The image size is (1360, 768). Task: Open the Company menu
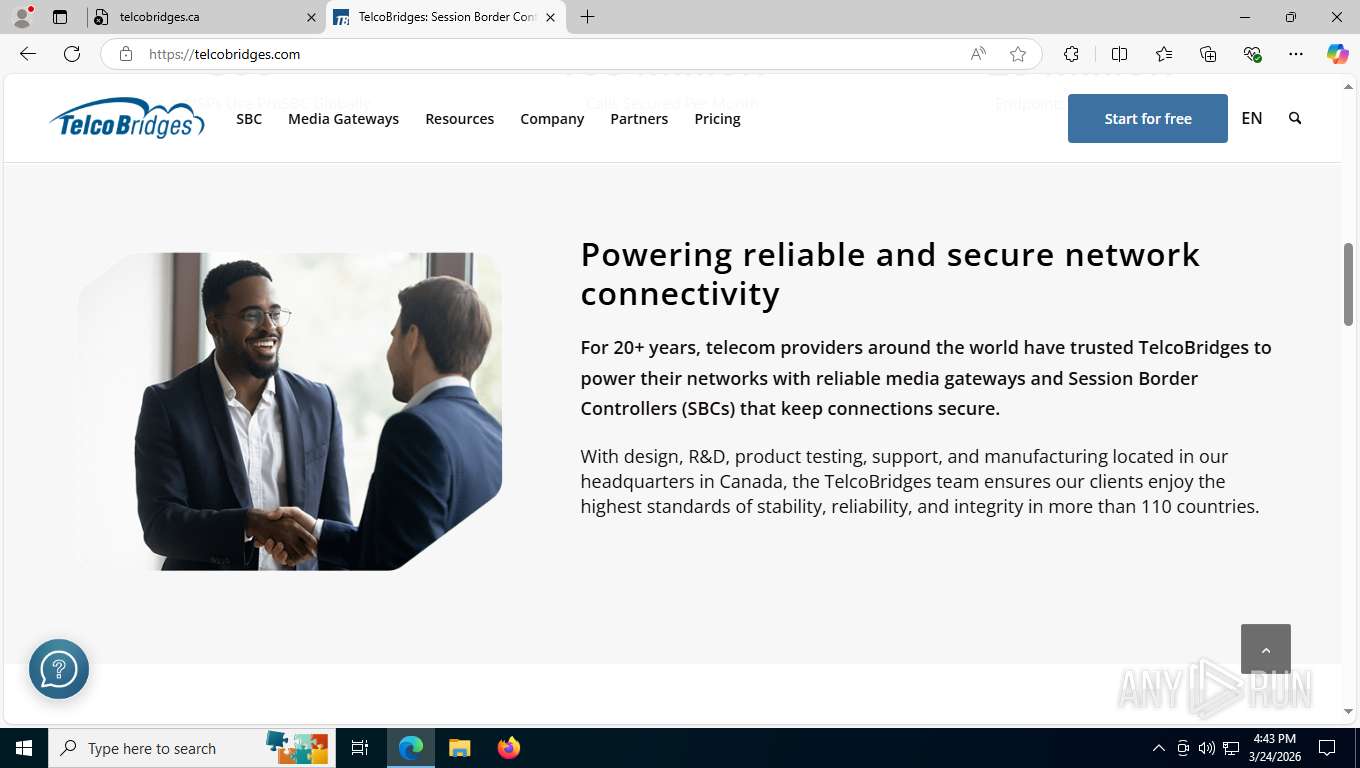click(552, 118)
